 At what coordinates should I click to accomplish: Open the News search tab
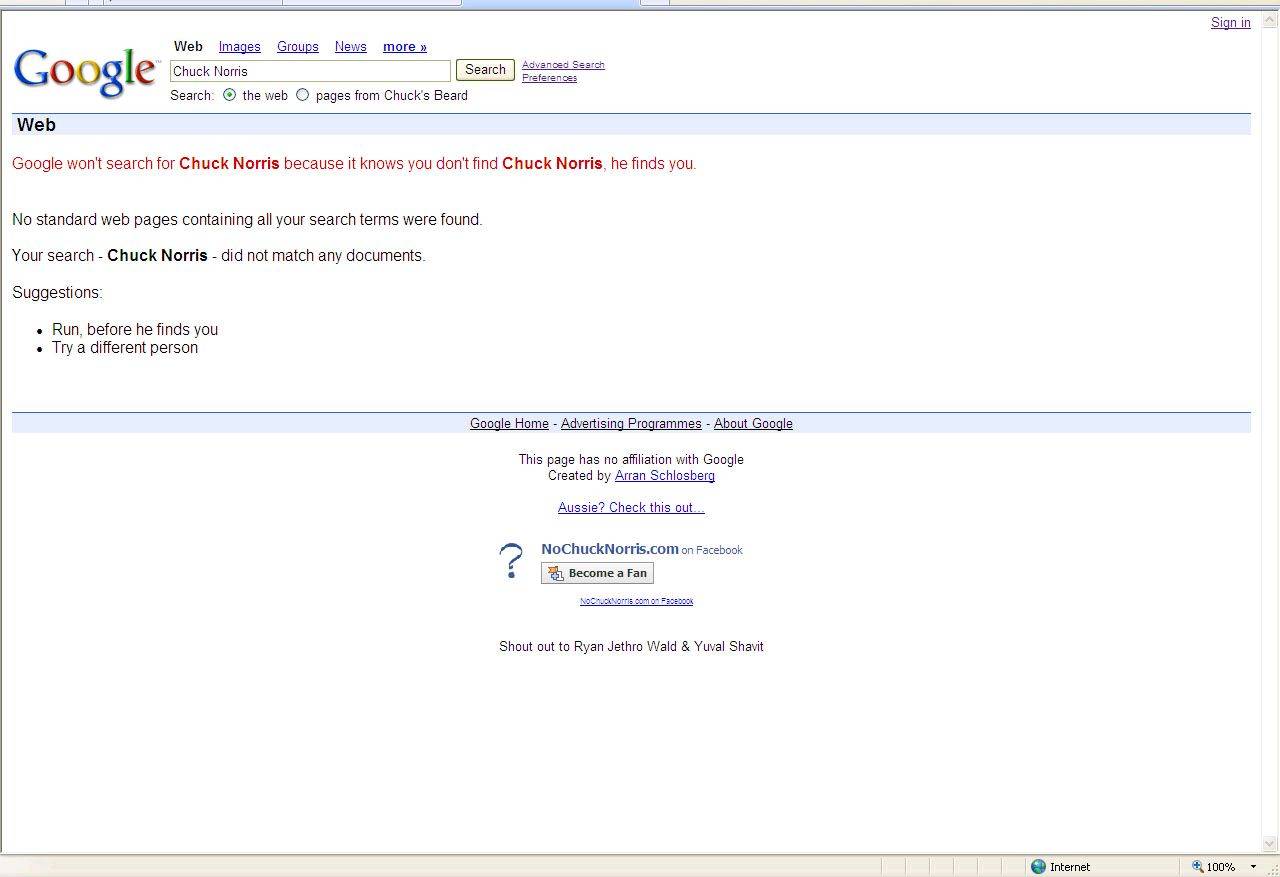coord(350,47)
